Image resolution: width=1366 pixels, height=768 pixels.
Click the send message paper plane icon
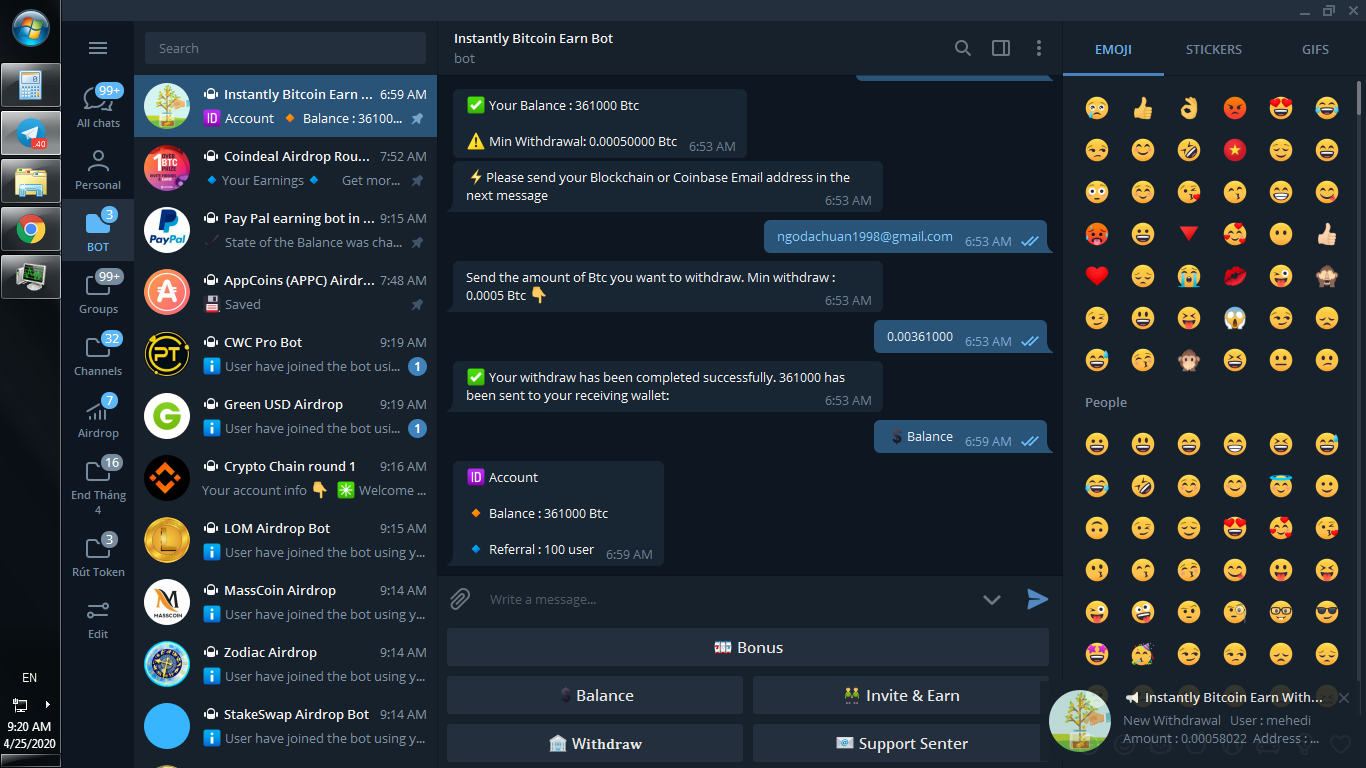[1037, 599]
